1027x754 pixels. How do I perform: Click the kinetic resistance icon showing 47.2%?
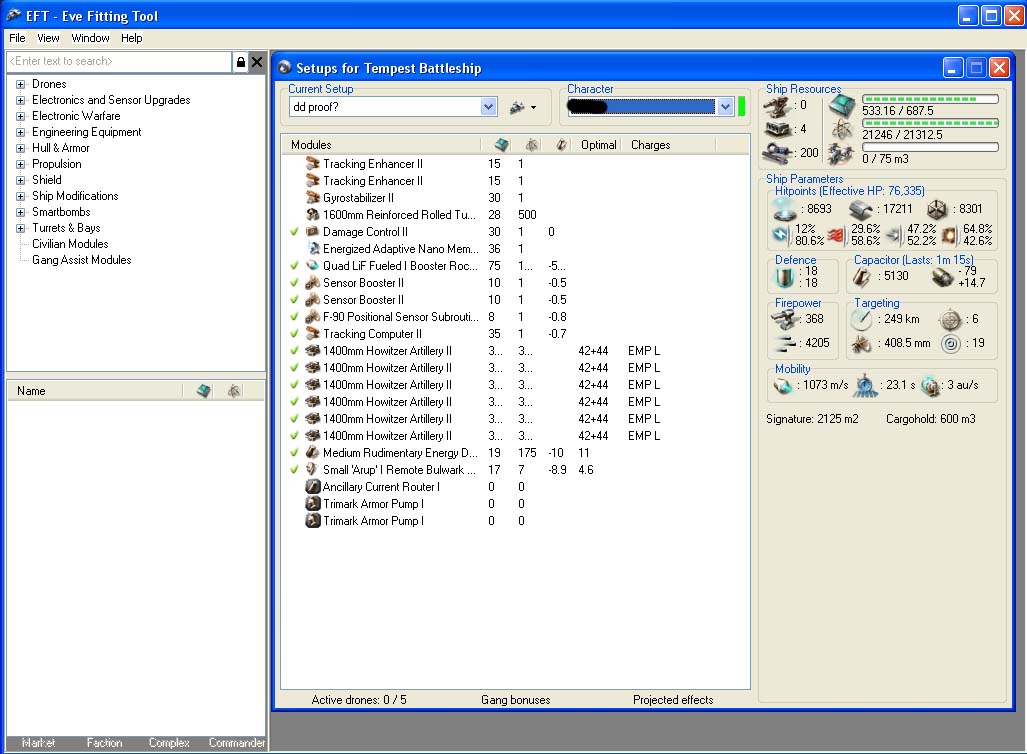[x=893, y=235]
